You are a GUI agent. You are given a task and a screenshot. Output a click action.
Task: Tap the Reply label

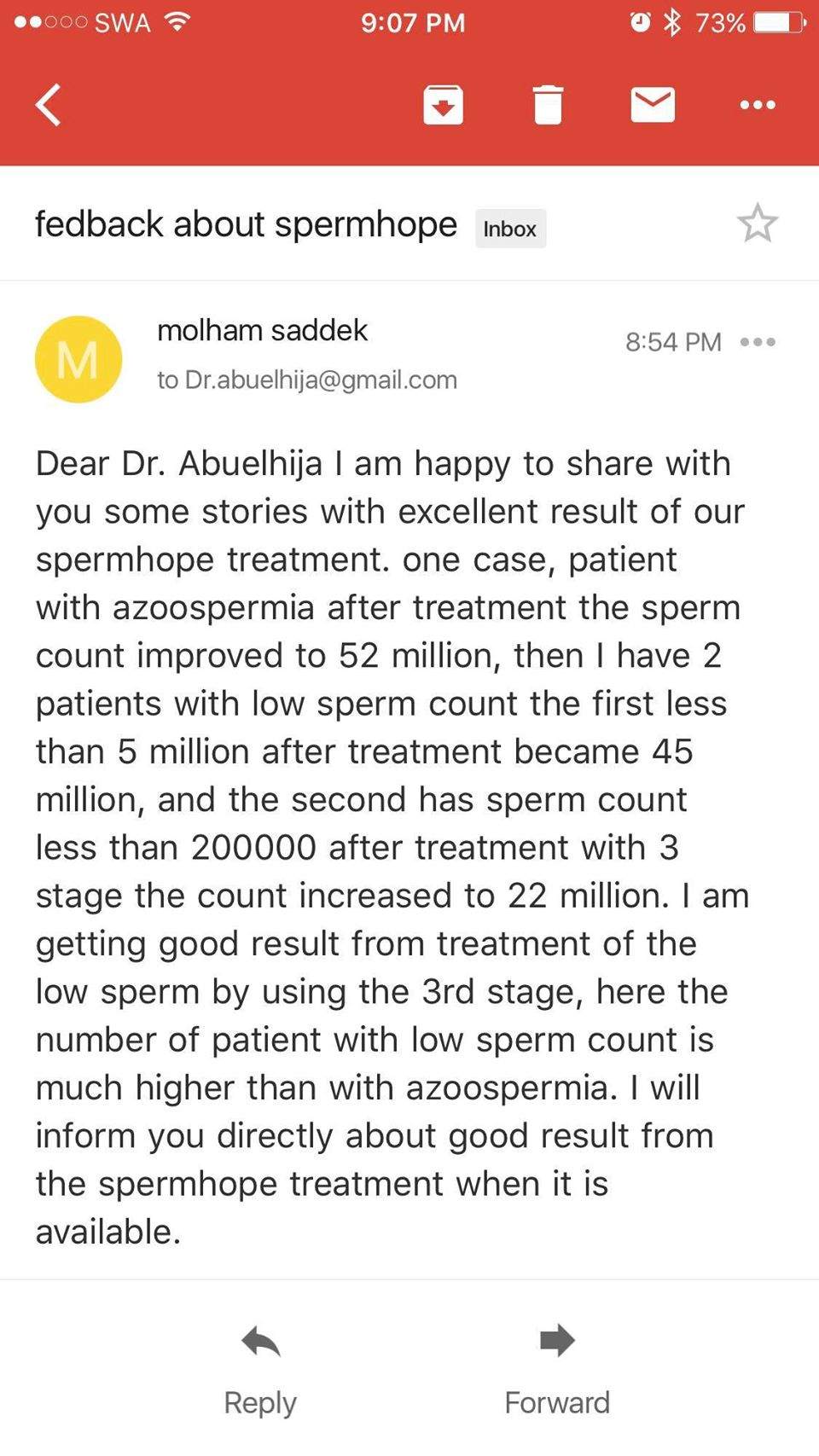[260, 1402]
